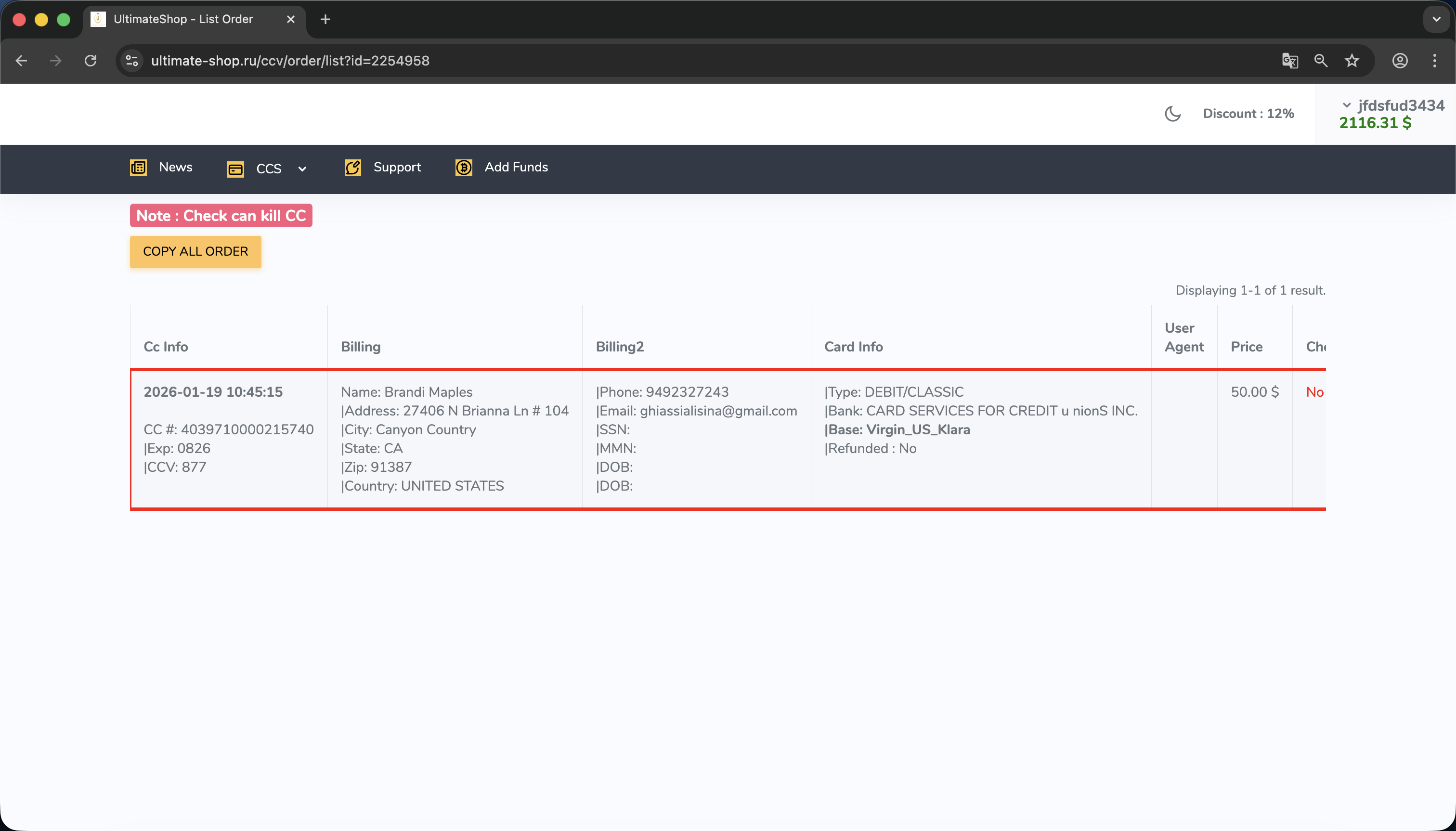1456x831 pixels.
Task: Expand the CCS menu chevron
Action: [302, 169]
